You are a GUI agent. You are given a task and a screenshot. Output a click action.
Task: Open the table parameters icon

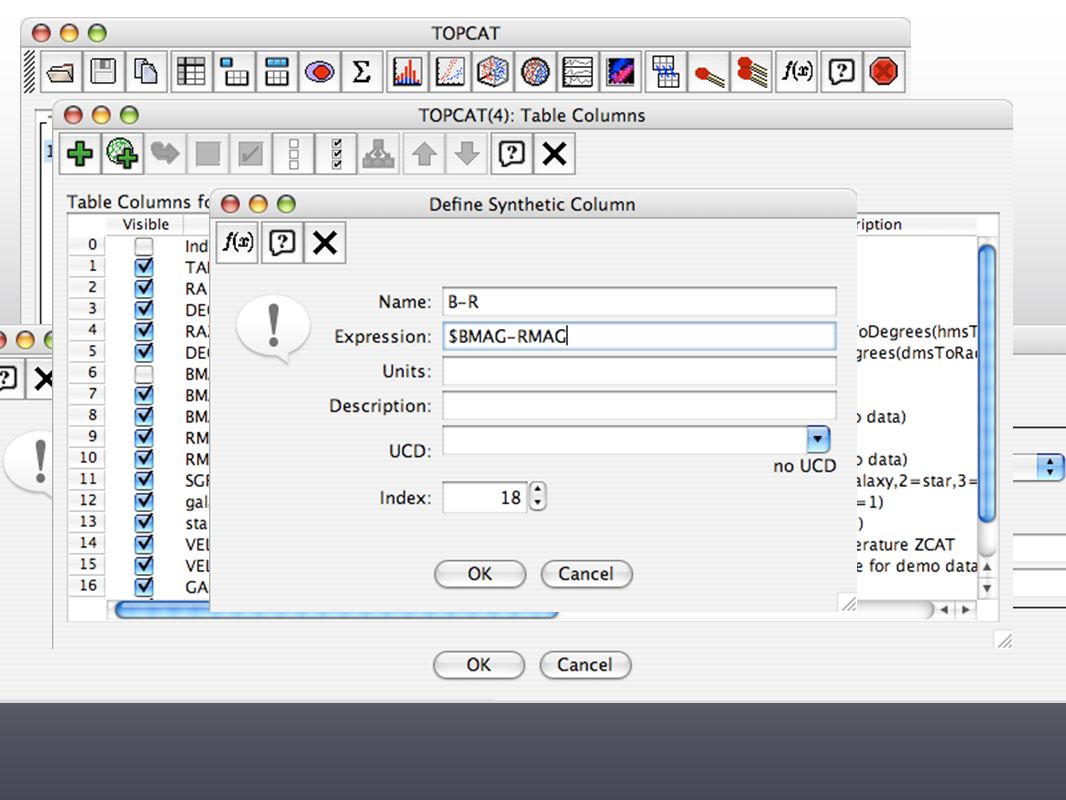click(x=234, y=71)
